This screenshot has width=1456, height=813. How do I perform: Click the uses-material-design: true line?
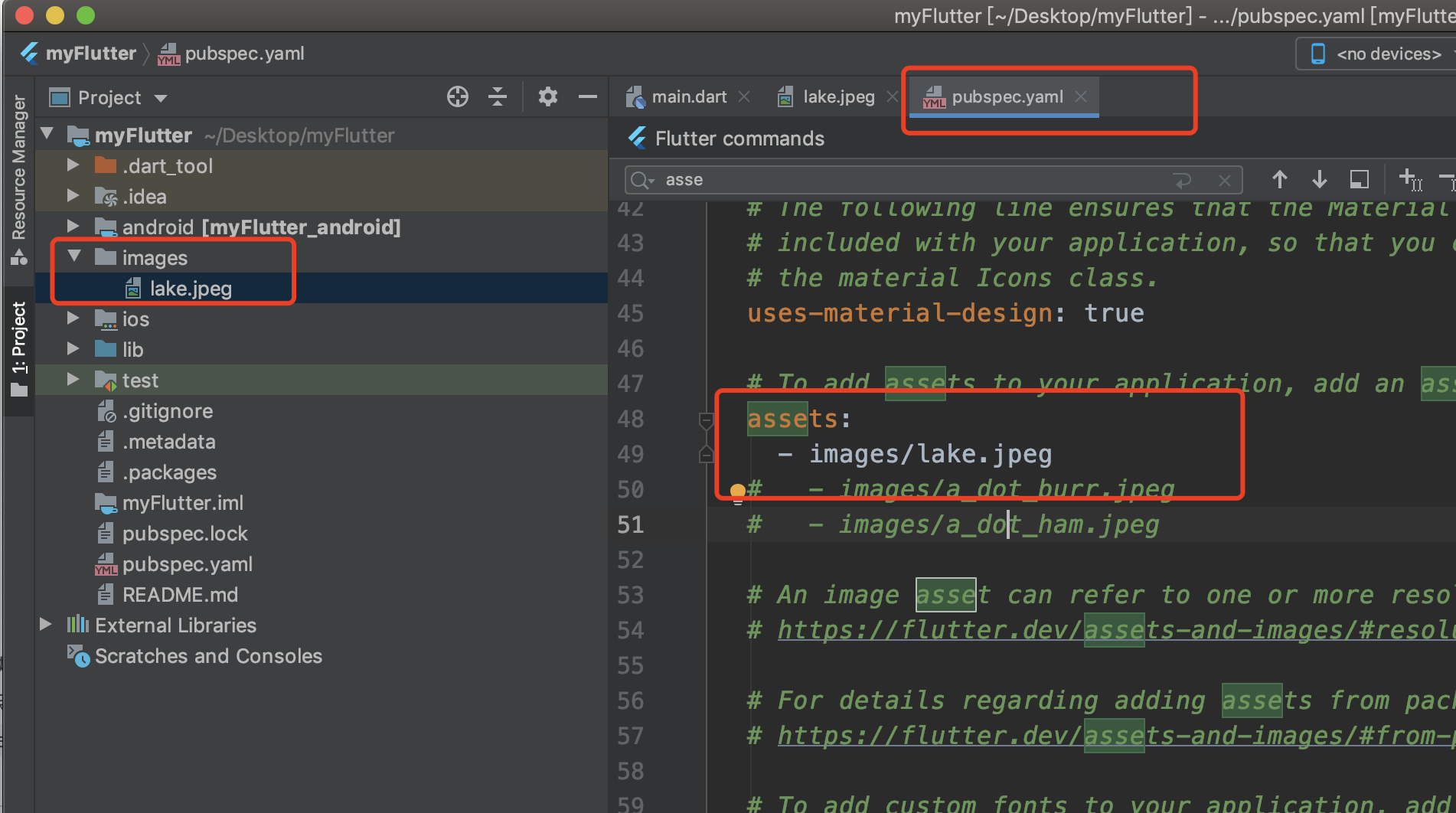(x=945, y=313)
